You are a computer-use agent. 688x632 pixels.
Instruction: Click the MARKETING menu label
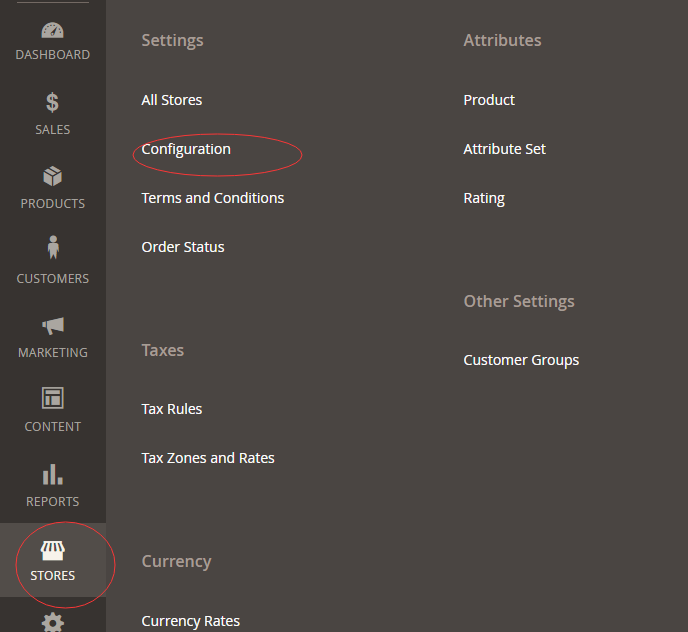point(53,353)
